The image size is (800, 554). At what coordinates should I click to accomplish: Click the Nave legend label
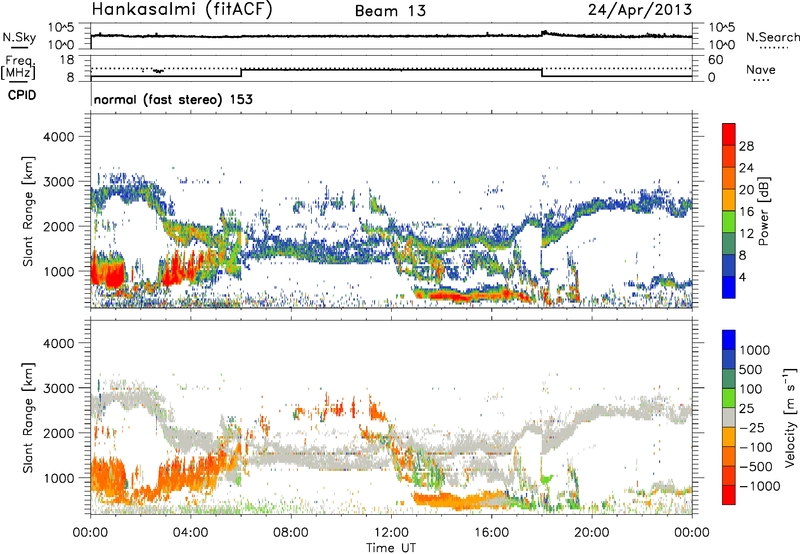[x=761, y=70]
